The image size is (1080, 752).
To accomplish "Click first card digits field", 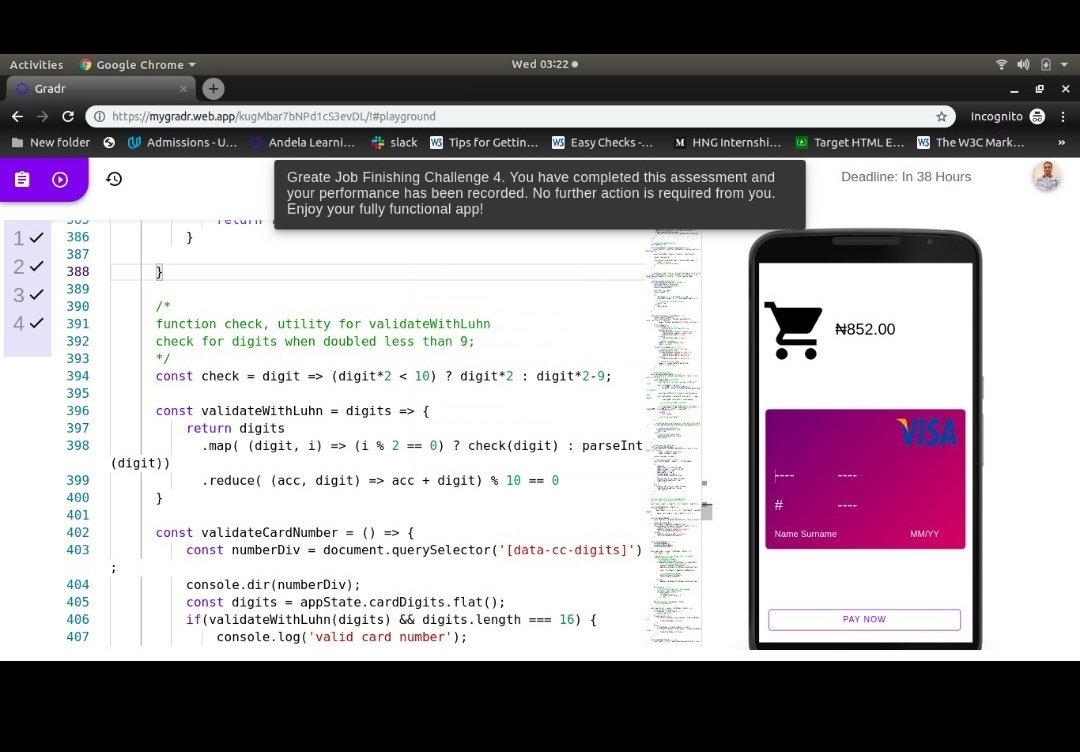I will pos(785,475).
